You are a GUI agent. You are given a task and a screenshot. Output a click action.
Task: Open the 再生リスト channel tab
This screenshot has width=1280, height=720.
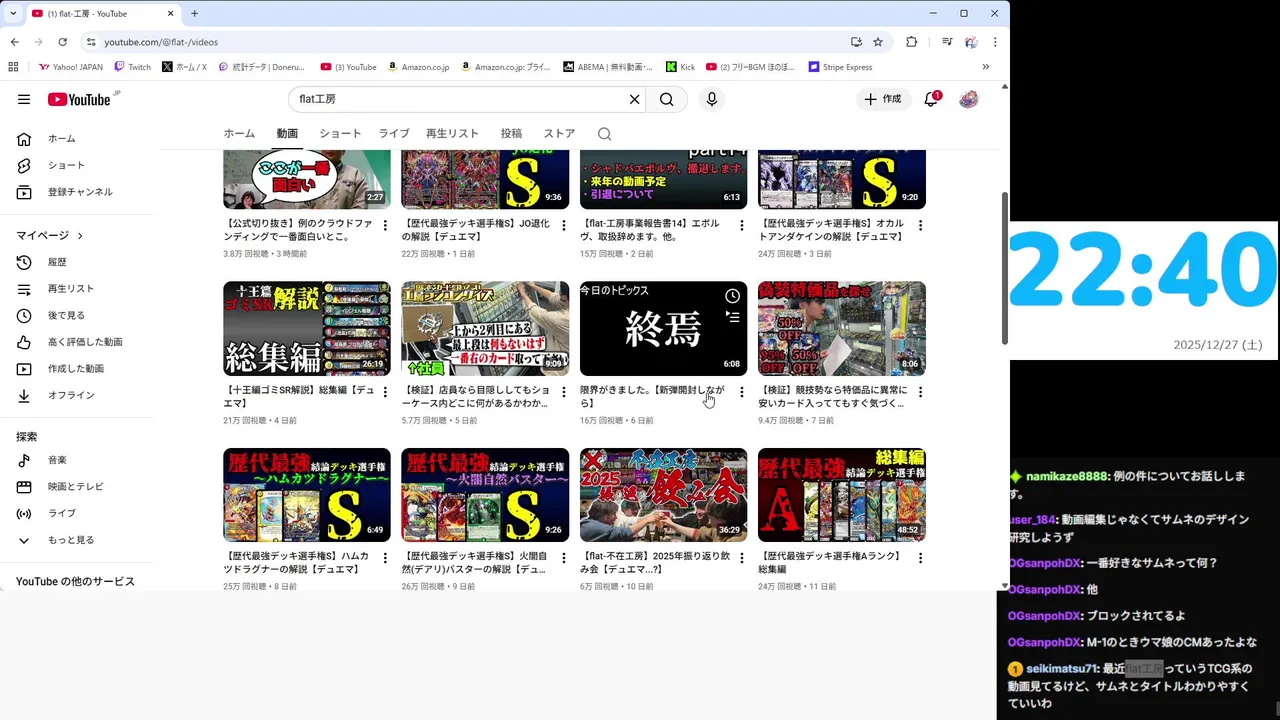pos(452,133)
